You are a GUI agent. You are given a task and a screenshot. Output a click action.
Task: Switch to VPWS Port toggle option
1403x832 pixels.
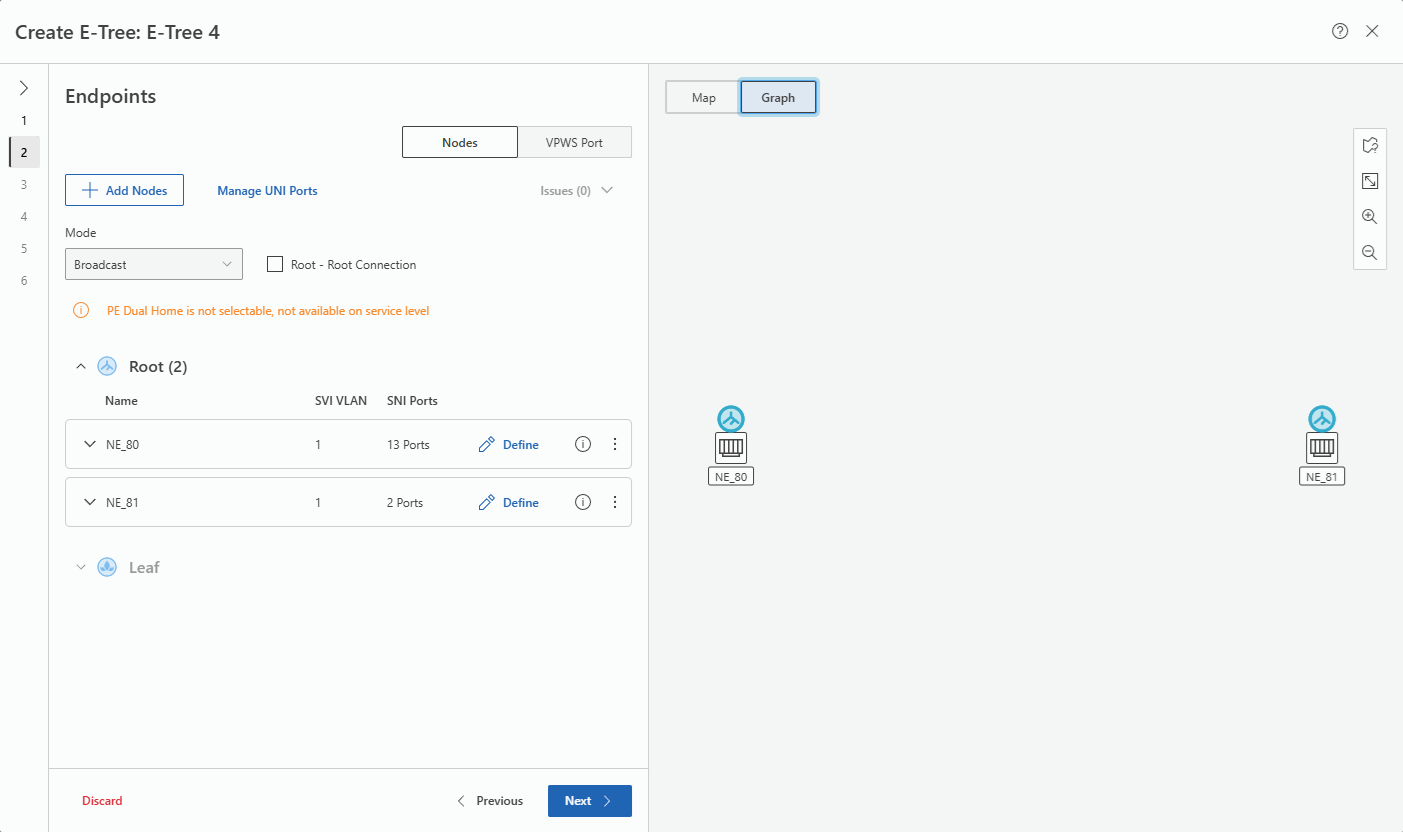coord(574,142)
